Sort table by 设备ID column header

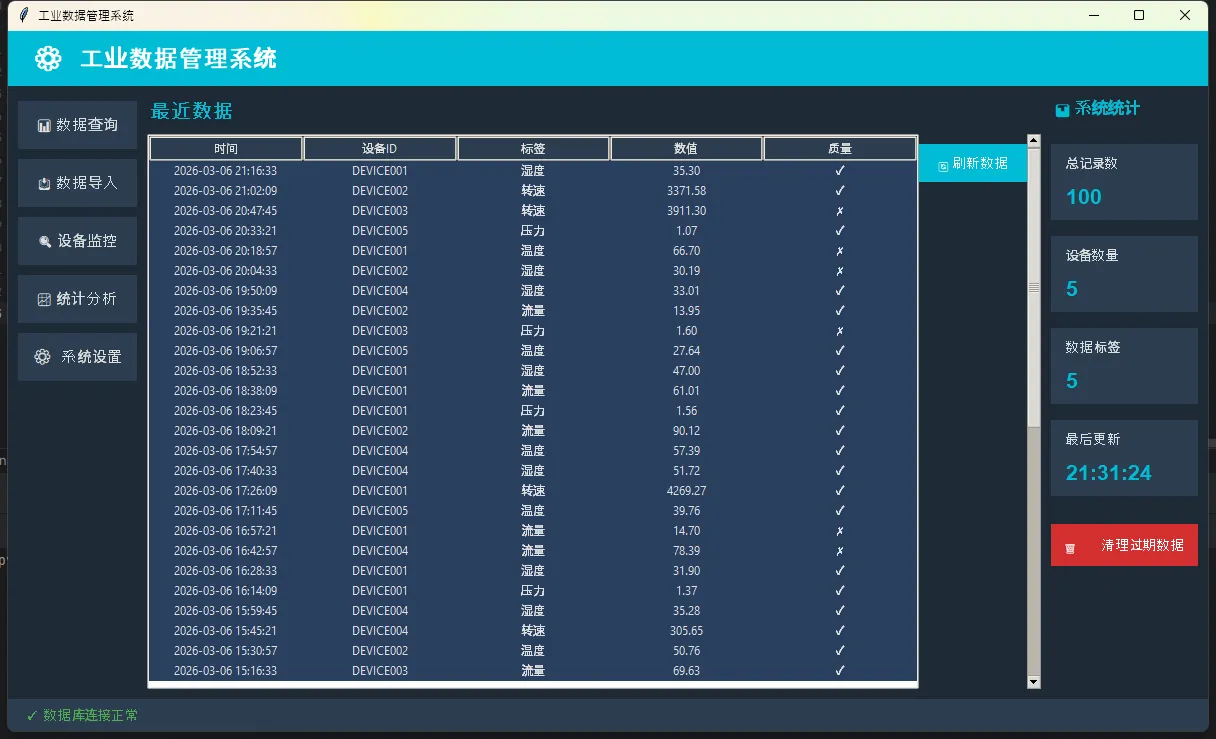coord(380,149)
